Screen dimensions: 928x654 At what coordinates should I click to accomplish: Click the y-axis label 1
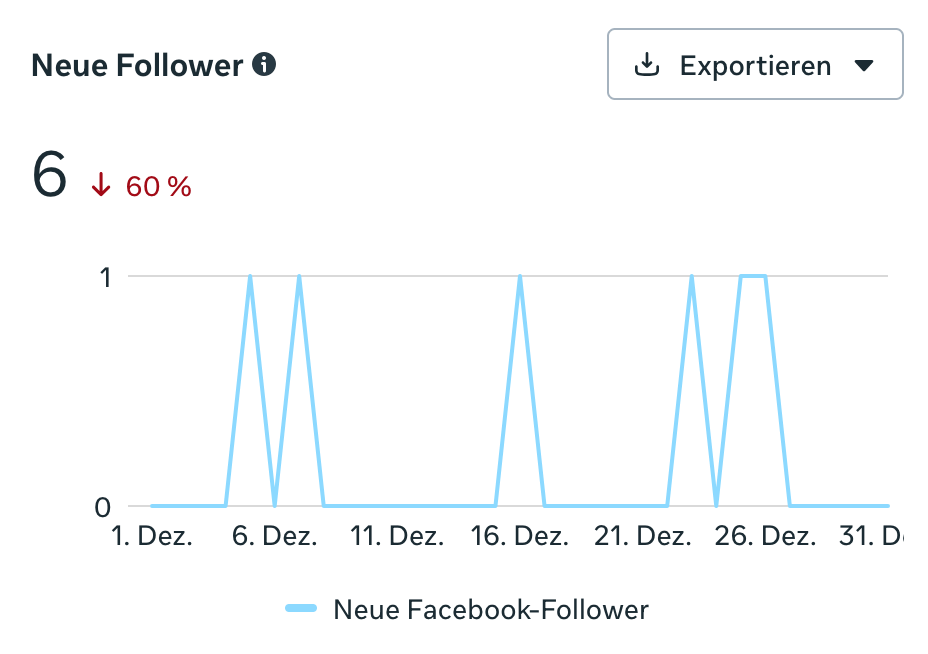pyautogui.click(x=104, y=277)
